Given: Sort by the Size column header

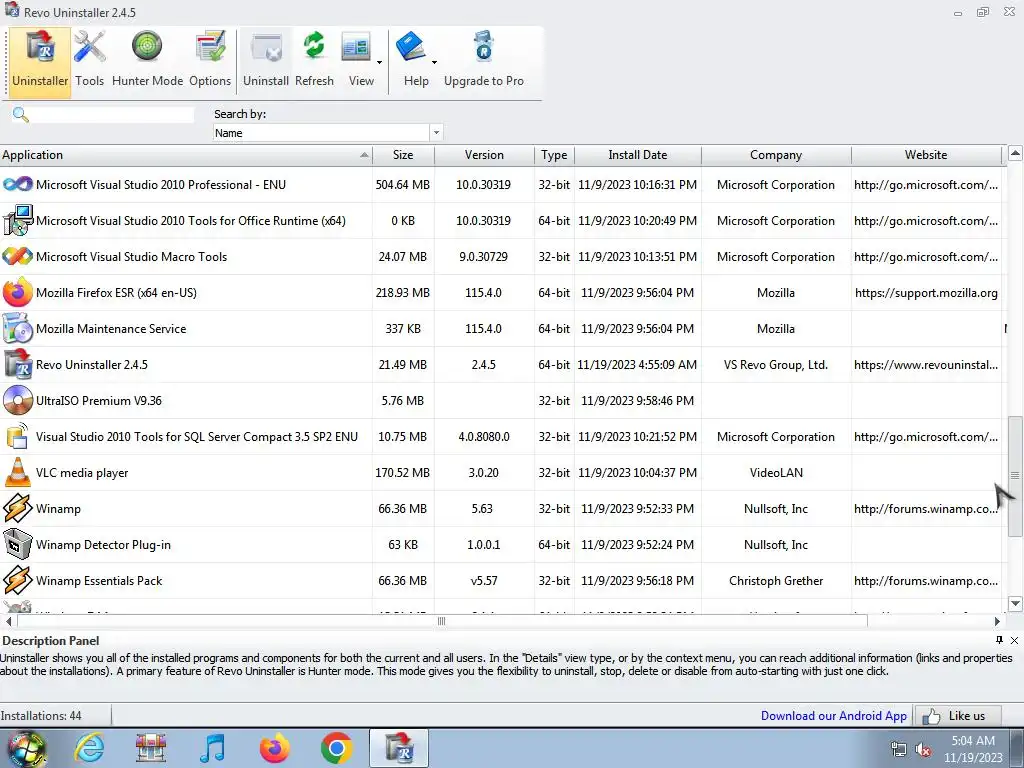Looking at the screenshot, I should pyautogui.click(x=403, y=155).
